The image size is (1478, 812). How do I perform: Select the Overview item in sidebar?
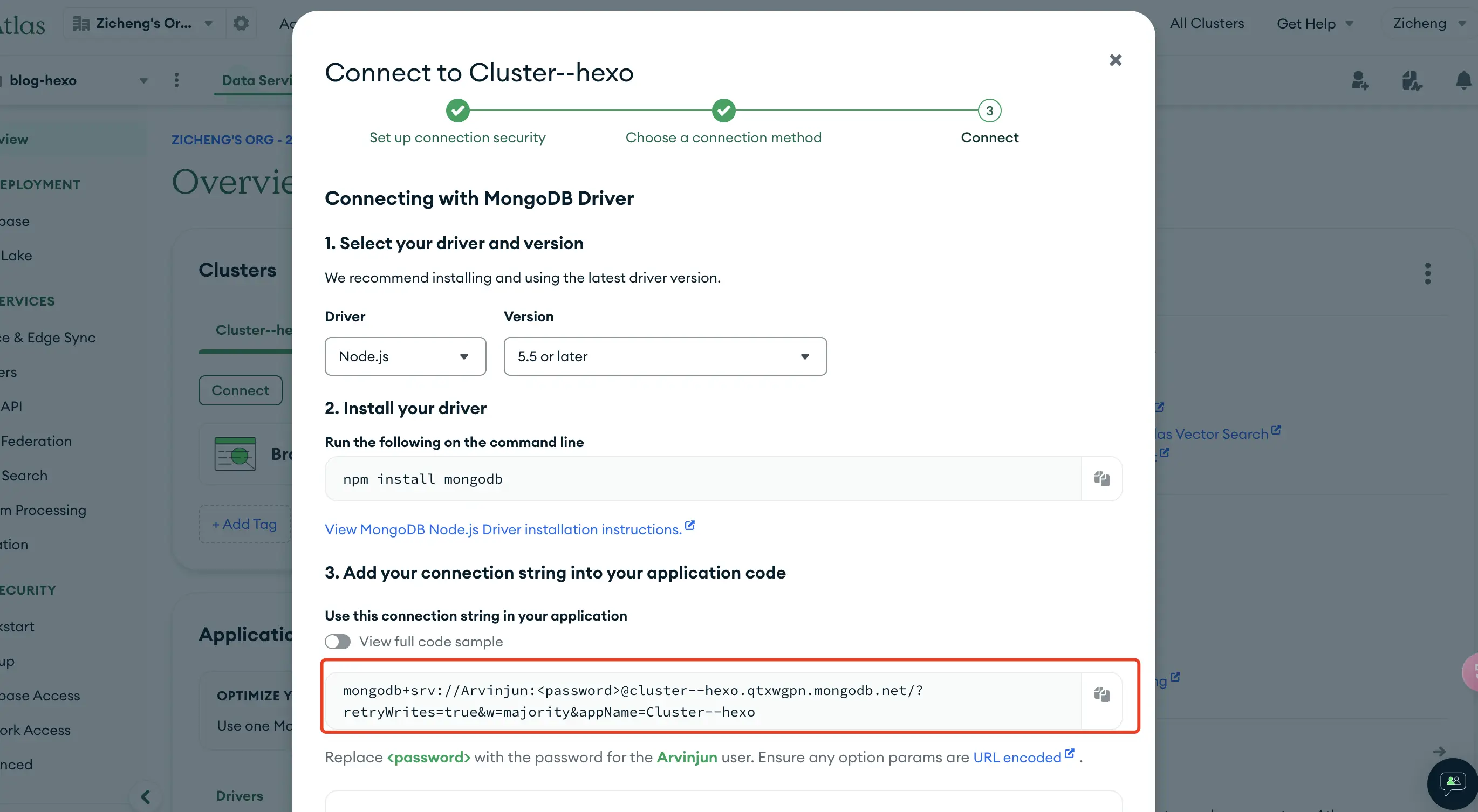click(x=15, y=139)
